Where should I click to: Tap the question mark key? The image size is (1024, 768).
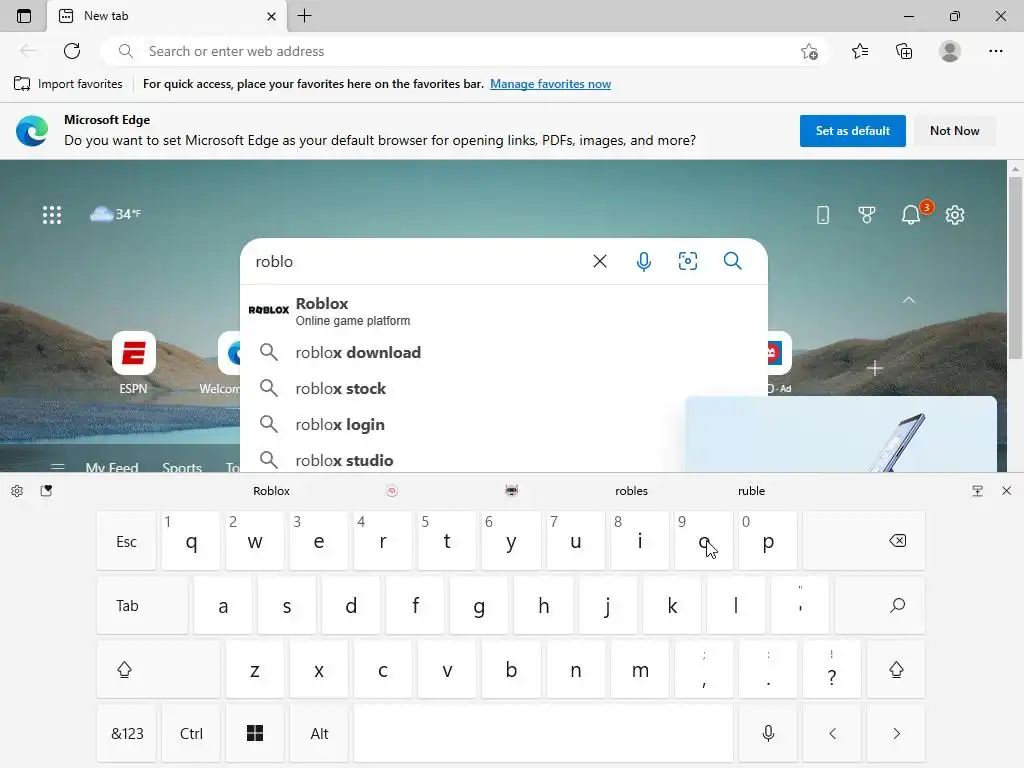tap(832, 669)
